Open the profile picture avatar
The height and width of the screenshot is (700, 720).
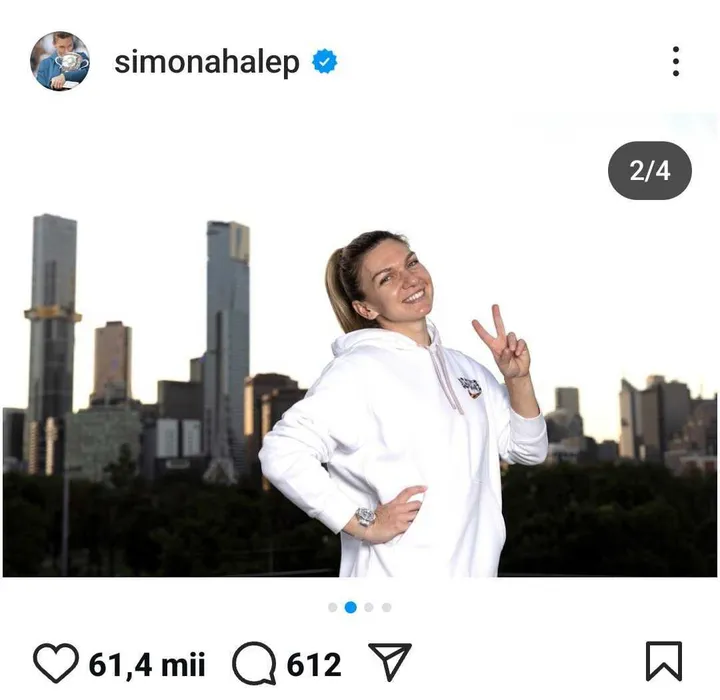click(60, 61)
